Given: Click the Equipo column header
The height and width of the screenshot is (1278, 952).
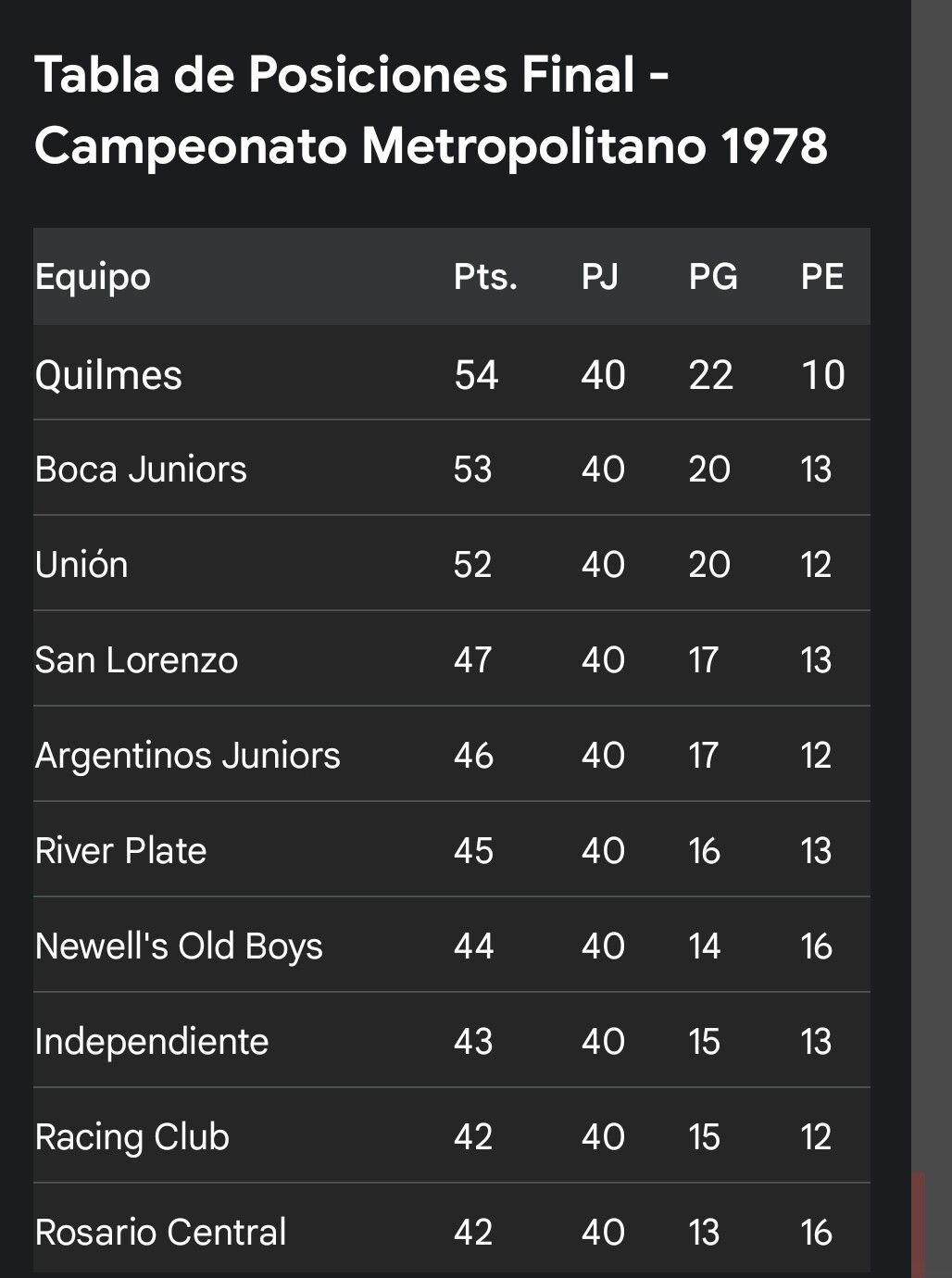Looking at the screenshot, I should tap(93, 277).
